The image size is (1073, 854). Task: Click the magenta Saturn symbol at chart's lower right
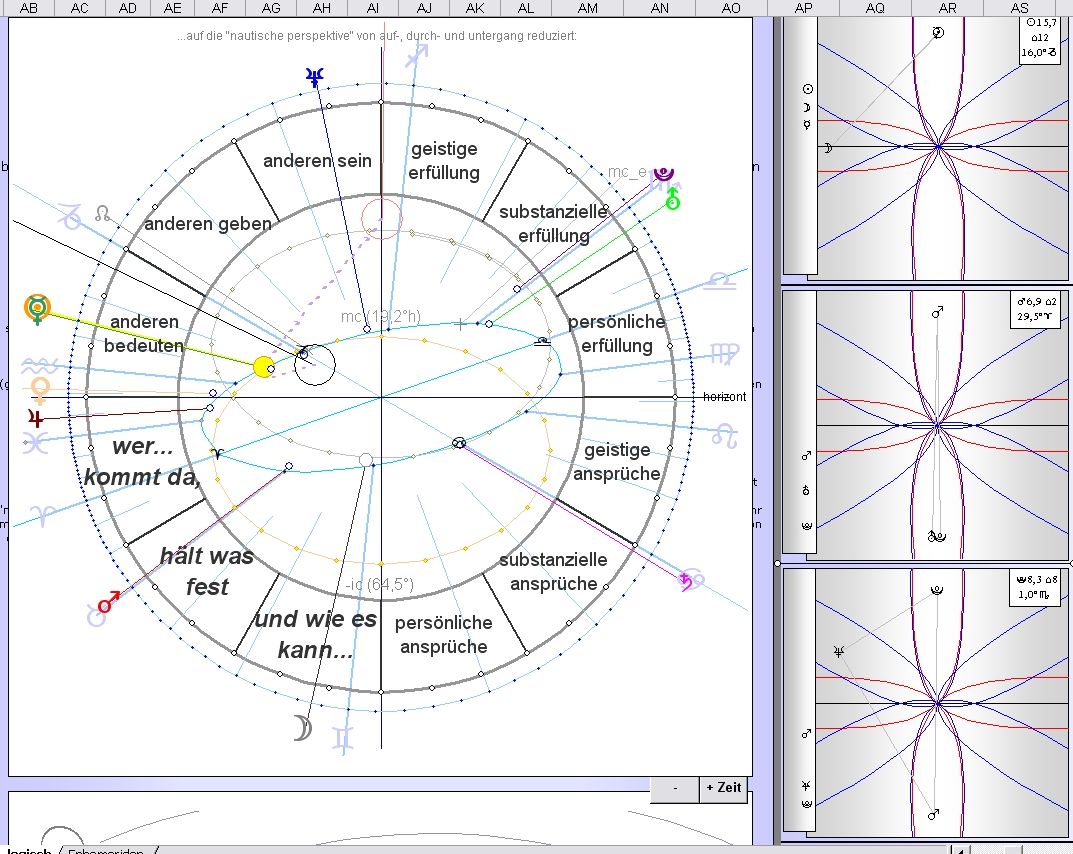686,582
